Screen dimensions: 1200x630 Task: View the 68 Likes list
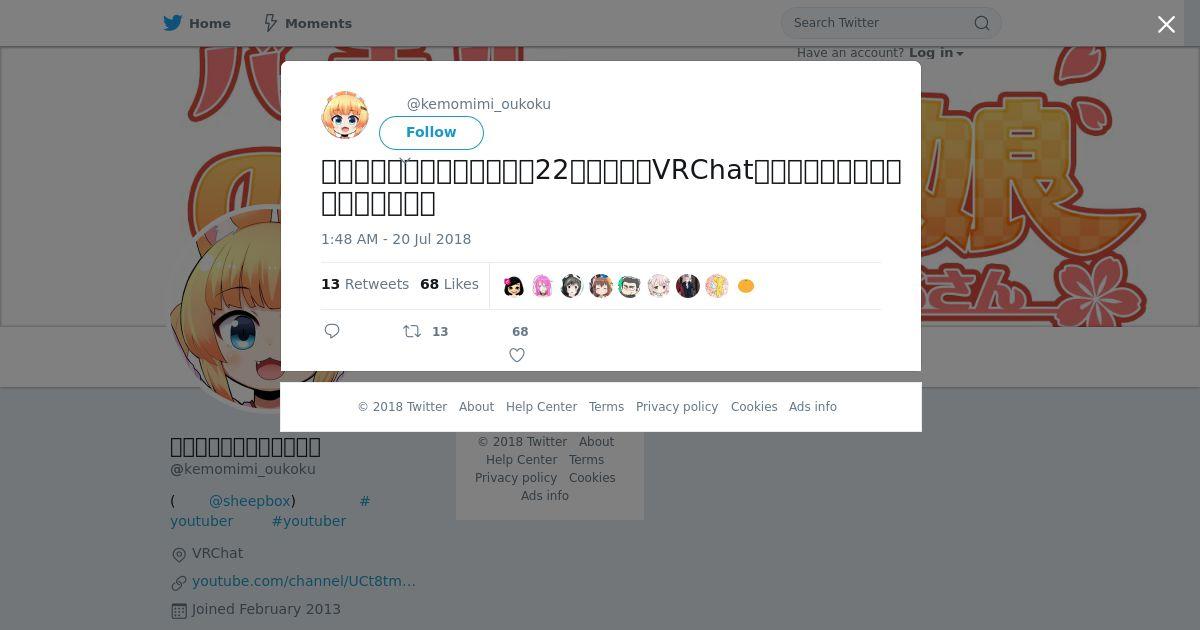pos(449,284)
